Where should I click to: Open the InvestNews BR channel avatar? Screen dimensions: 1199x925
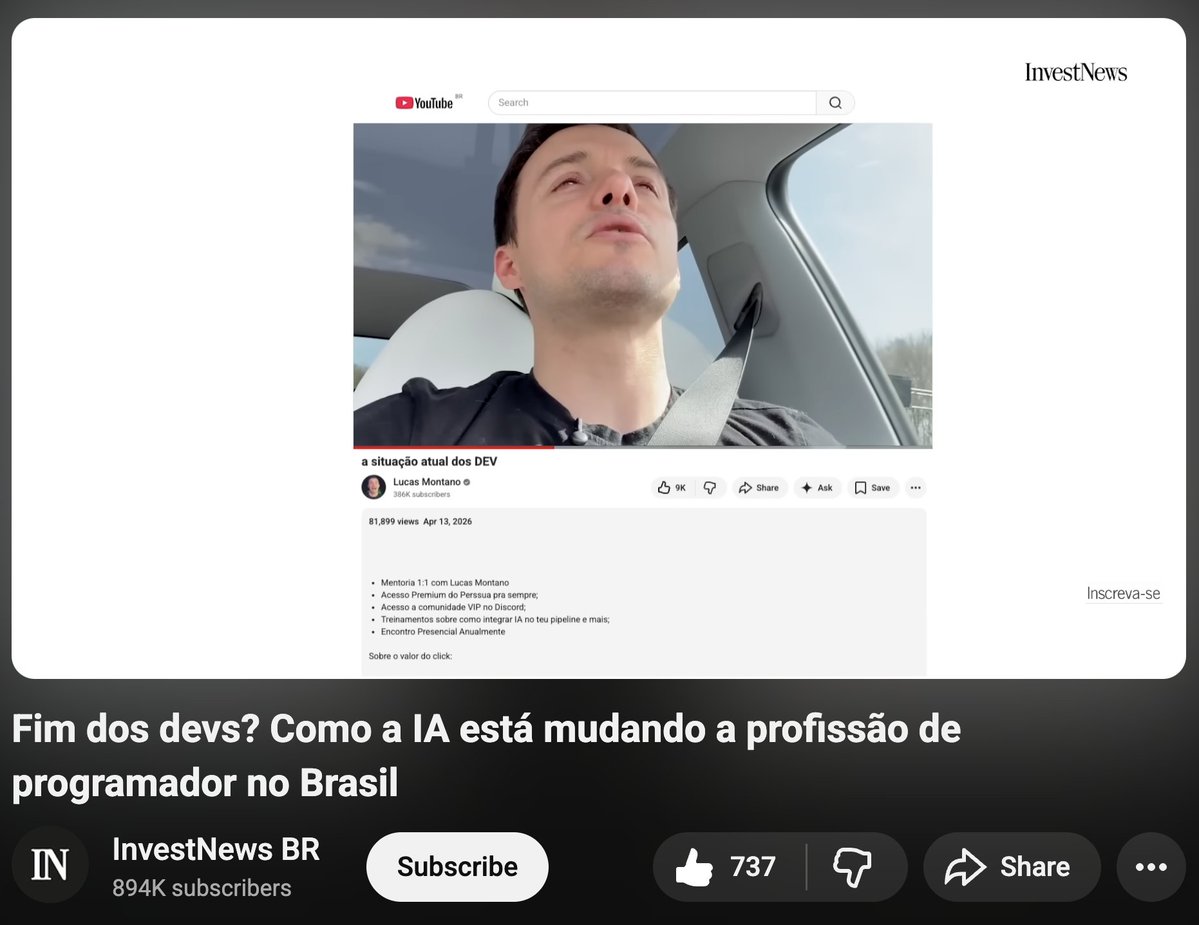[50, 865]
